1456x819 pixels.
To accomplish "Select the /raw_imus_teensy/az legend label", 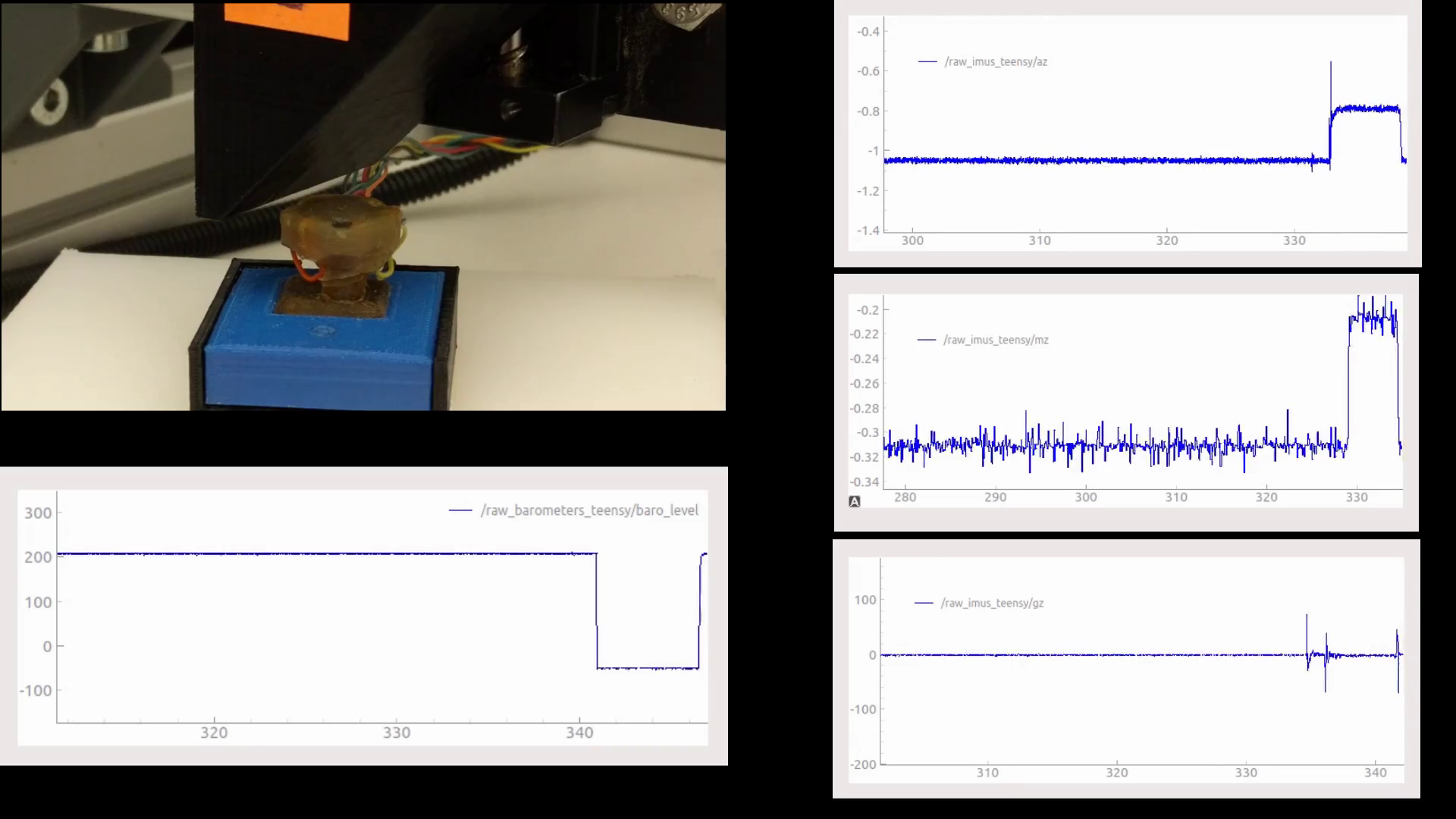I will point(996,62).
